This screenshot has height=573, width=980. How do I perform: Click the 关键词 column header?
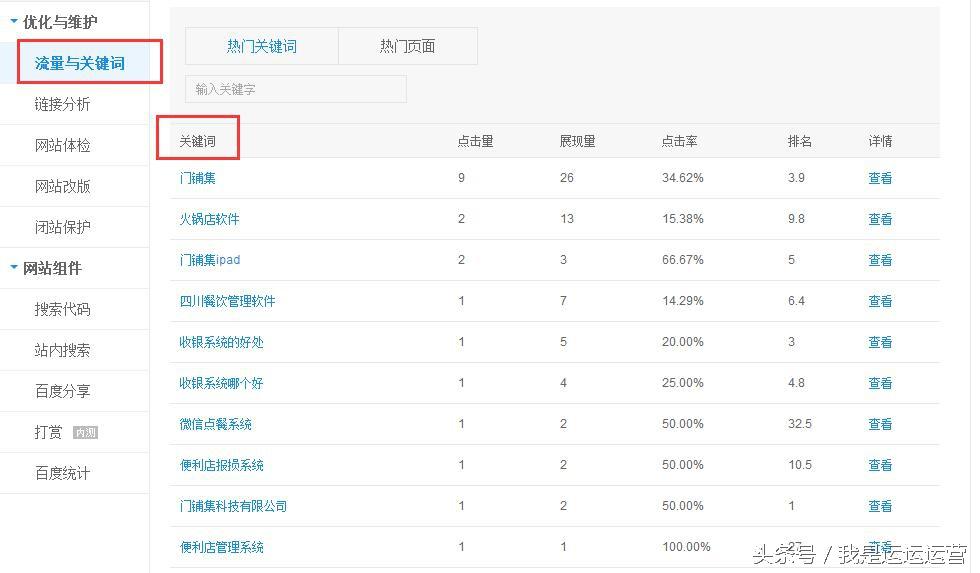[198, 141]
